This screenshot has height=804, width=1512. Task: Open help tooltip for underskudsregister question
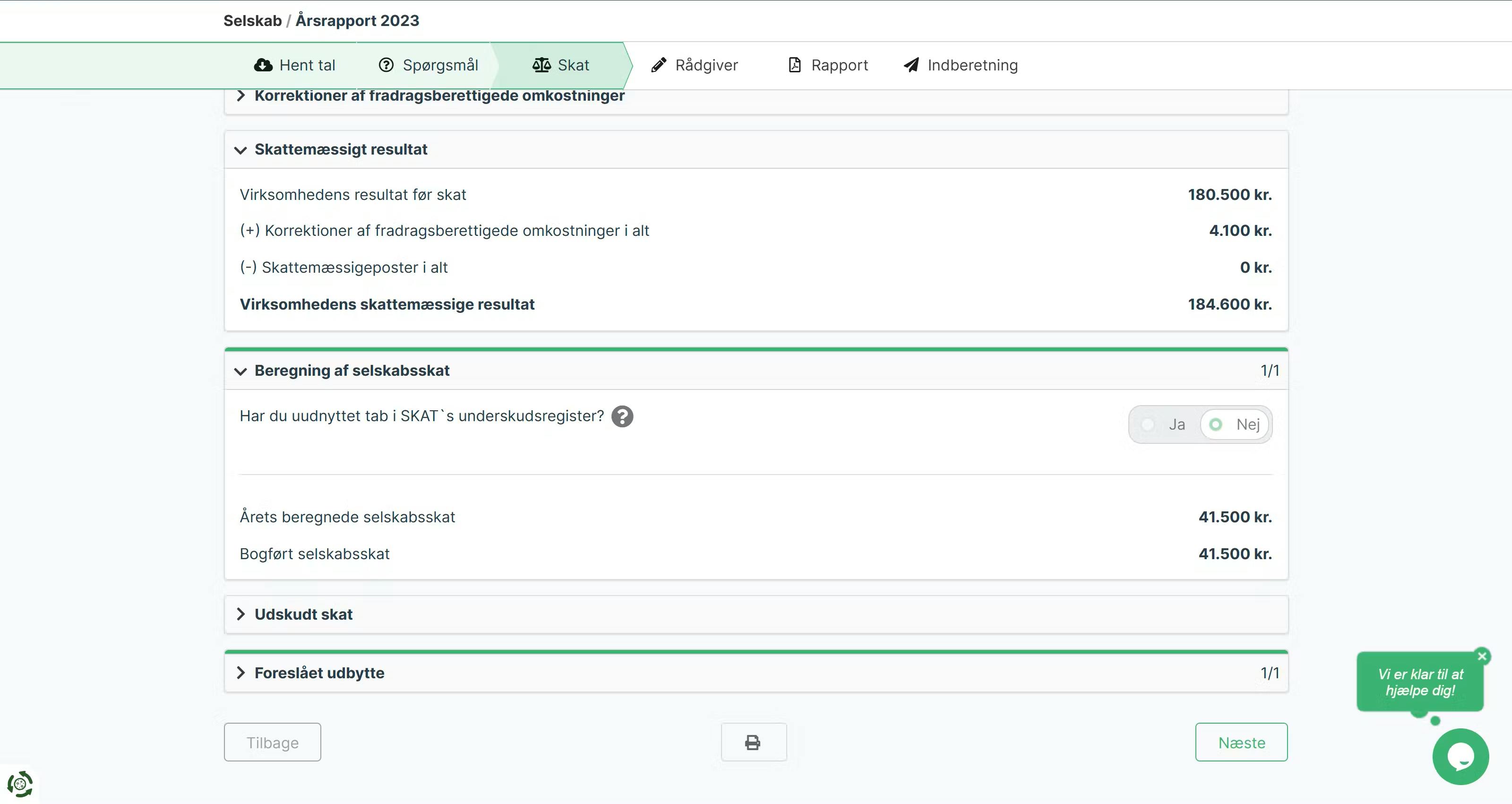(622, 416)
